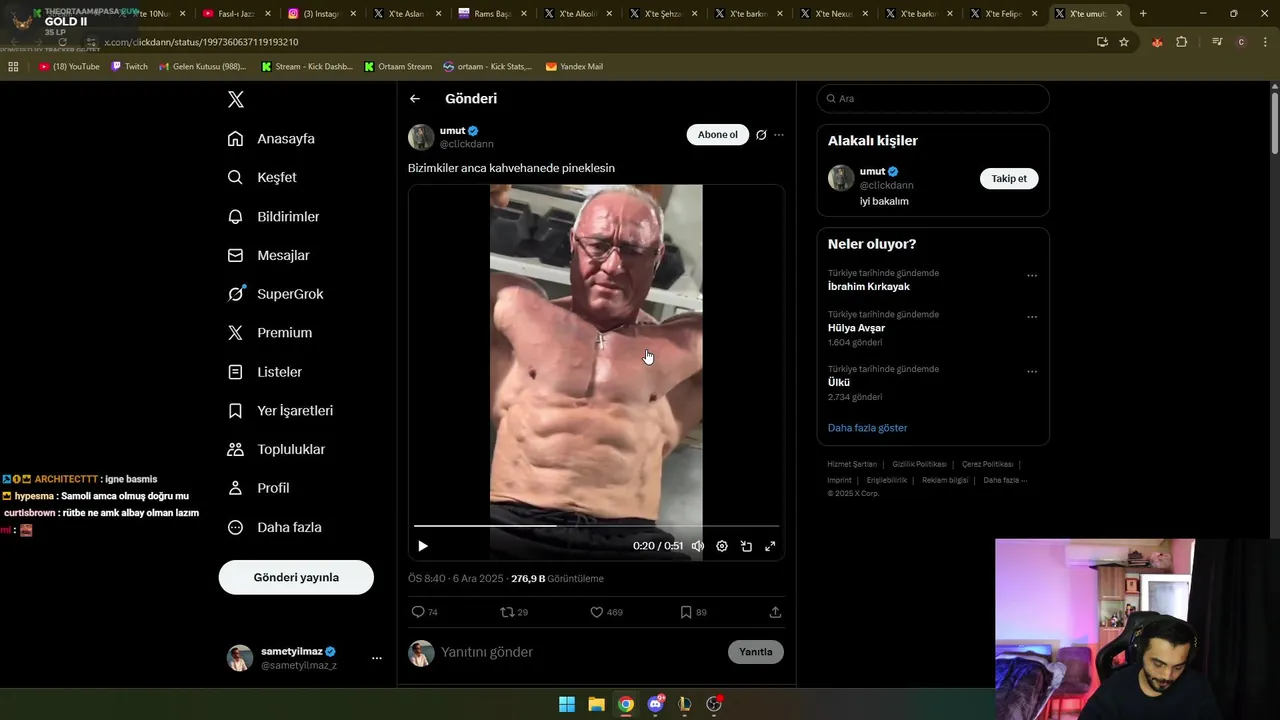Viewport: 1280px width, 720px height.
Task: Click the Abone ol button
Action: coord(717,135)
